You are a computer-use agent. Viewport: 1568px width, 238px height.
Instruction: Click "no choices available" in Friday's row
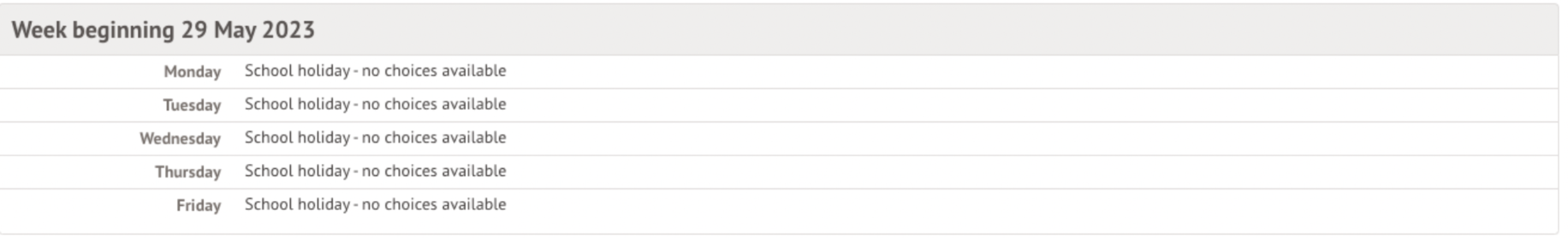click(x=434, y=205)
